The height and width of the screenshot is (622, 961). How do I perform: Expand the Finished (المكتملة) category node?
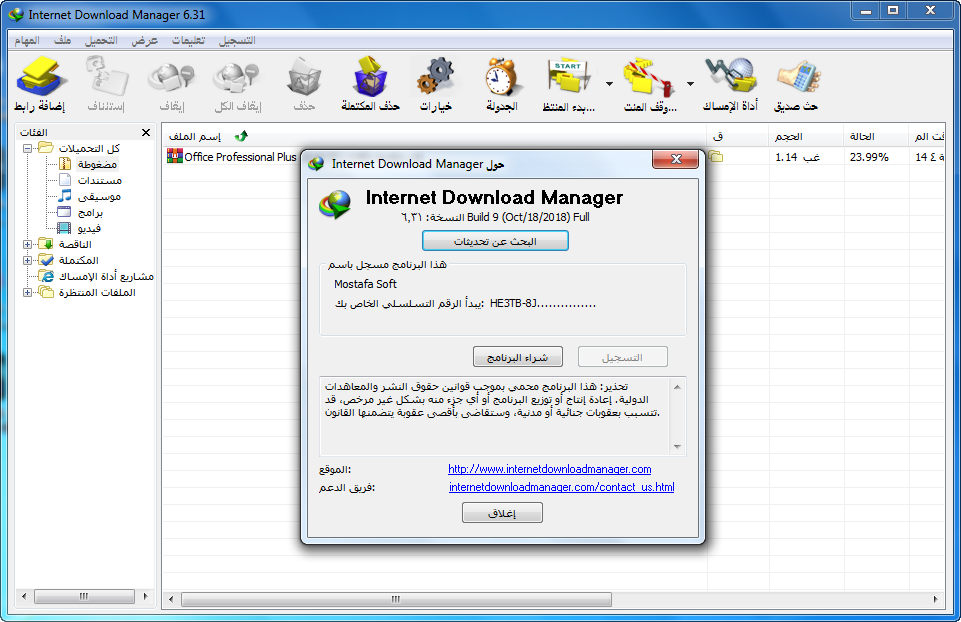tap(27, 260)
